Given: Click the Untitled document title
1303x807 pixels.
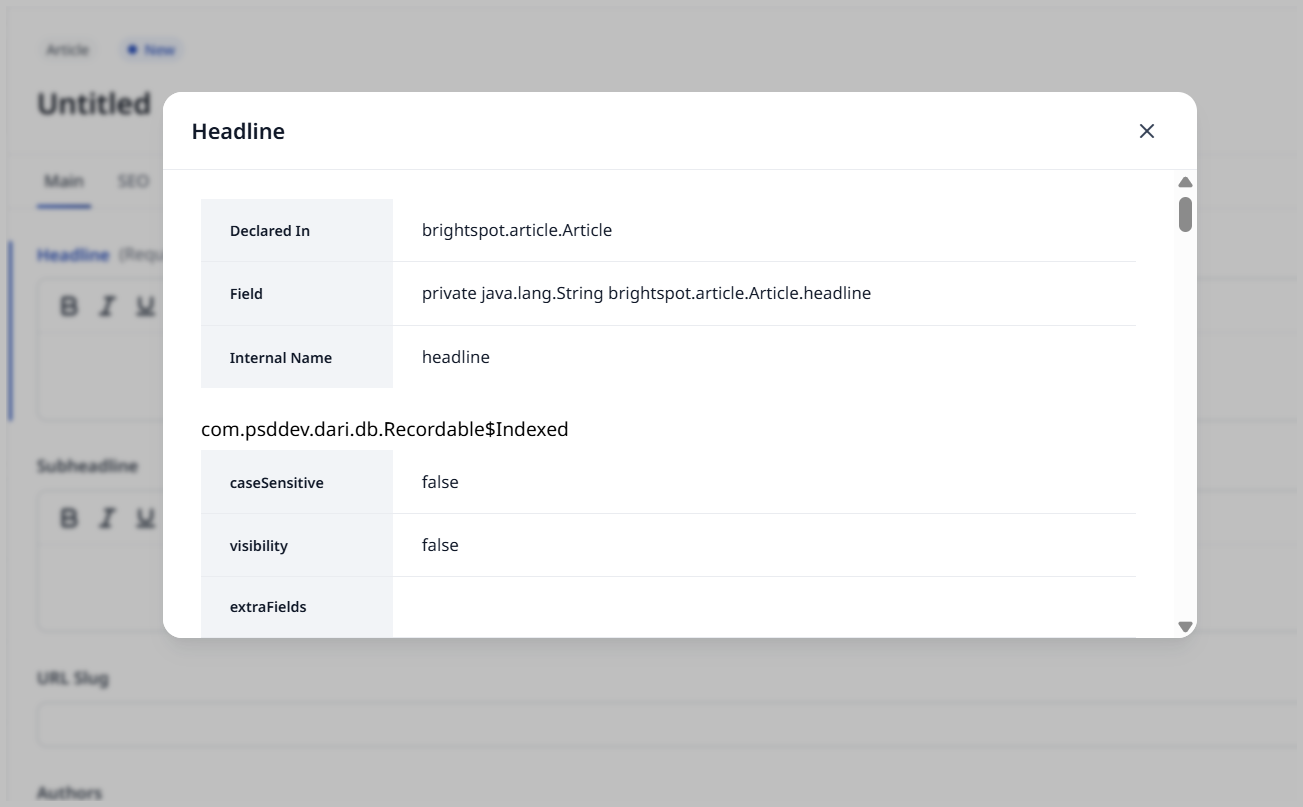Looking at the screenshot, I should [x=93, y=103].
